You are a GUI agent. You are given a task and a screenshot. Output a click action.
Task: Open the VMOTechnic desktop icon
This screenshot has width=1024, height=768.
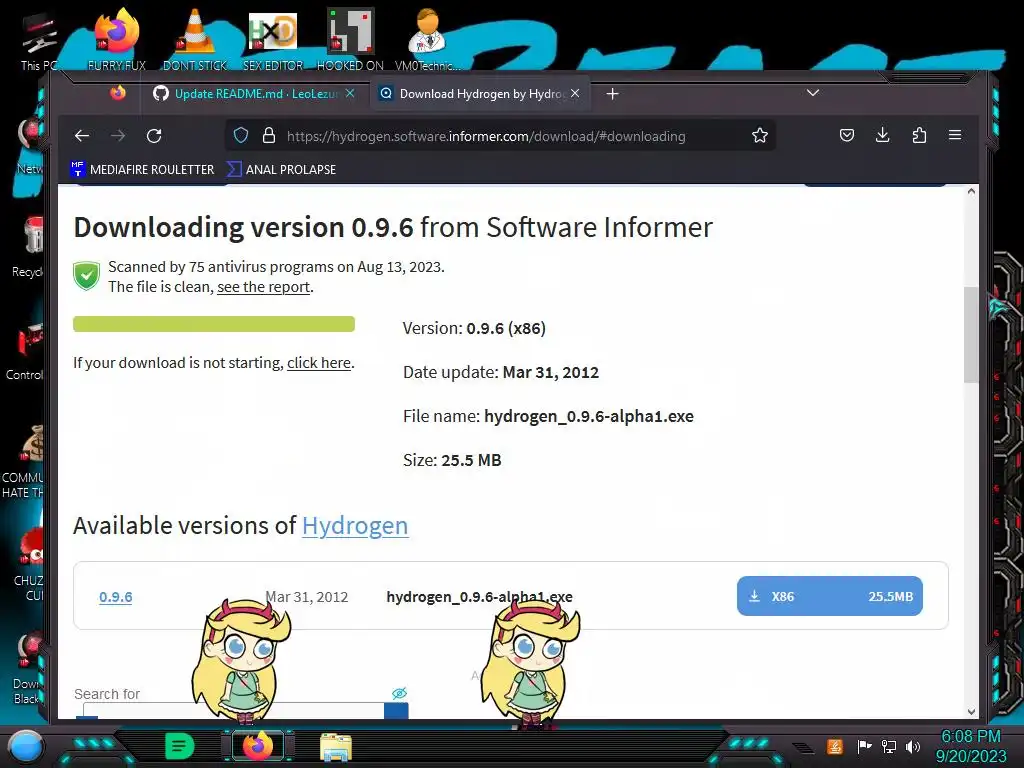click(427, 39)
